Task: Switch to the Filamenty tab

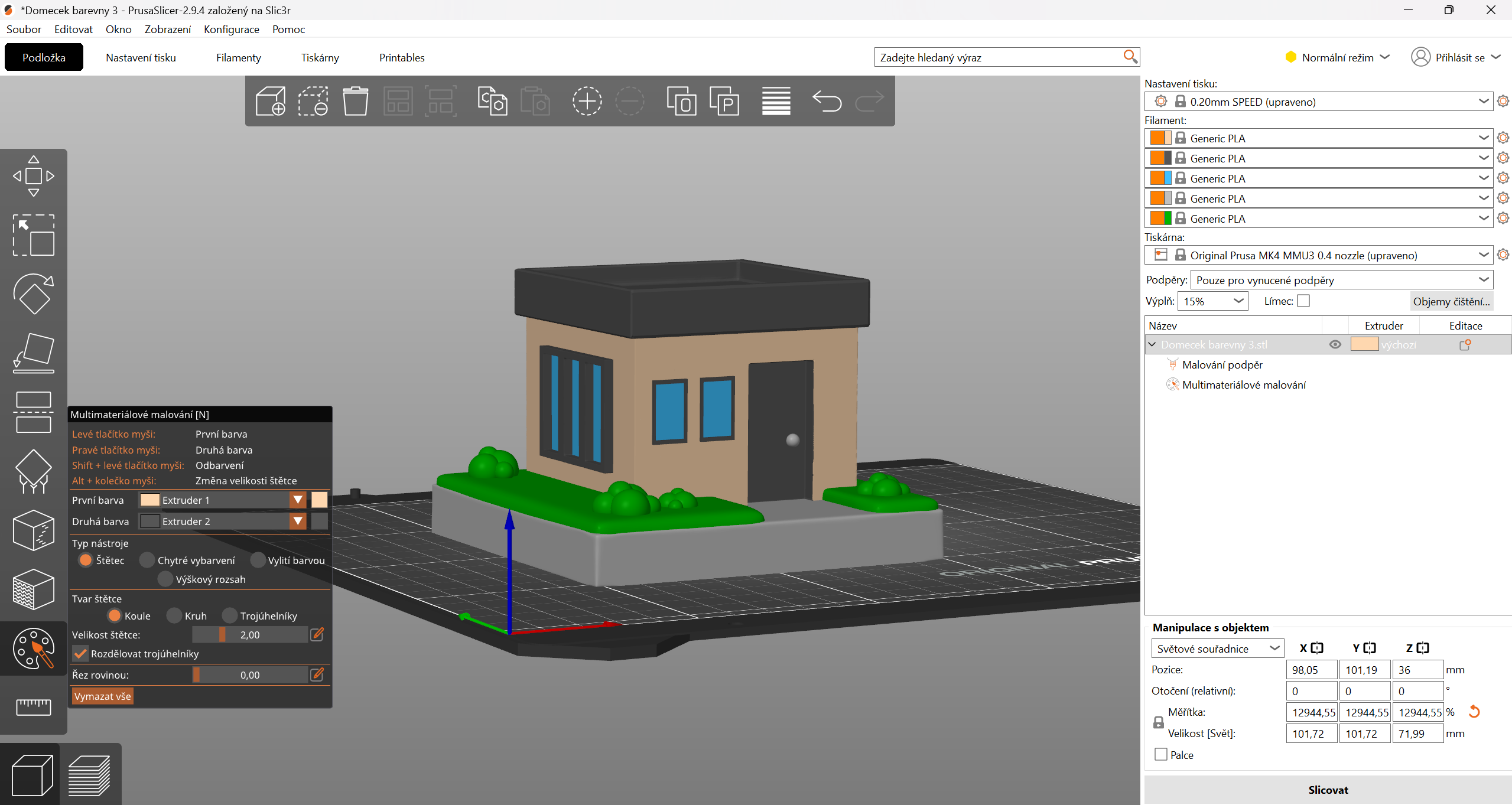Action: point(238,57)
